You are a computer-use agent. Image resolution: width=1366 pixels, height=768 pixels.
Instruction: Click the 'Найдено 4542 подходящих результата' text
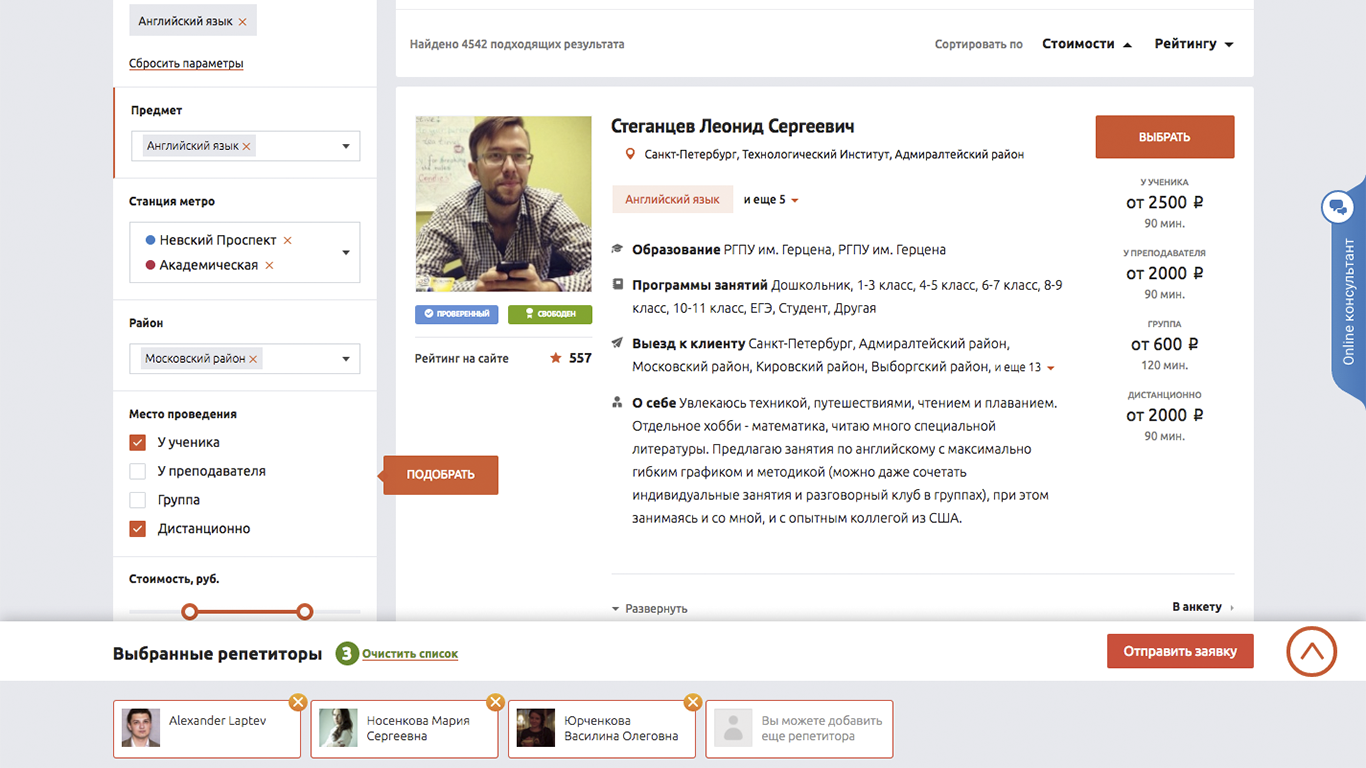tap(517, 44)
